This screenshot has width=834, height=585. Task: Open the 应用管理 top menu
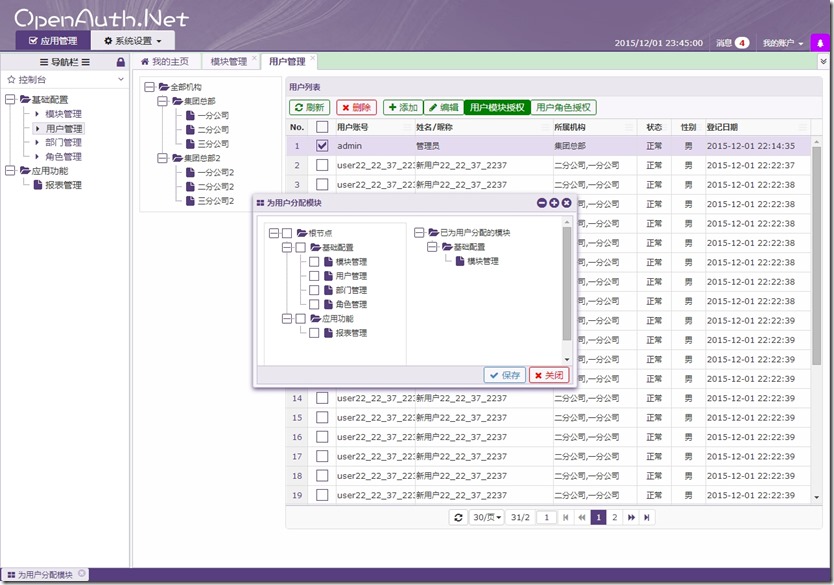tap(53, 41)
